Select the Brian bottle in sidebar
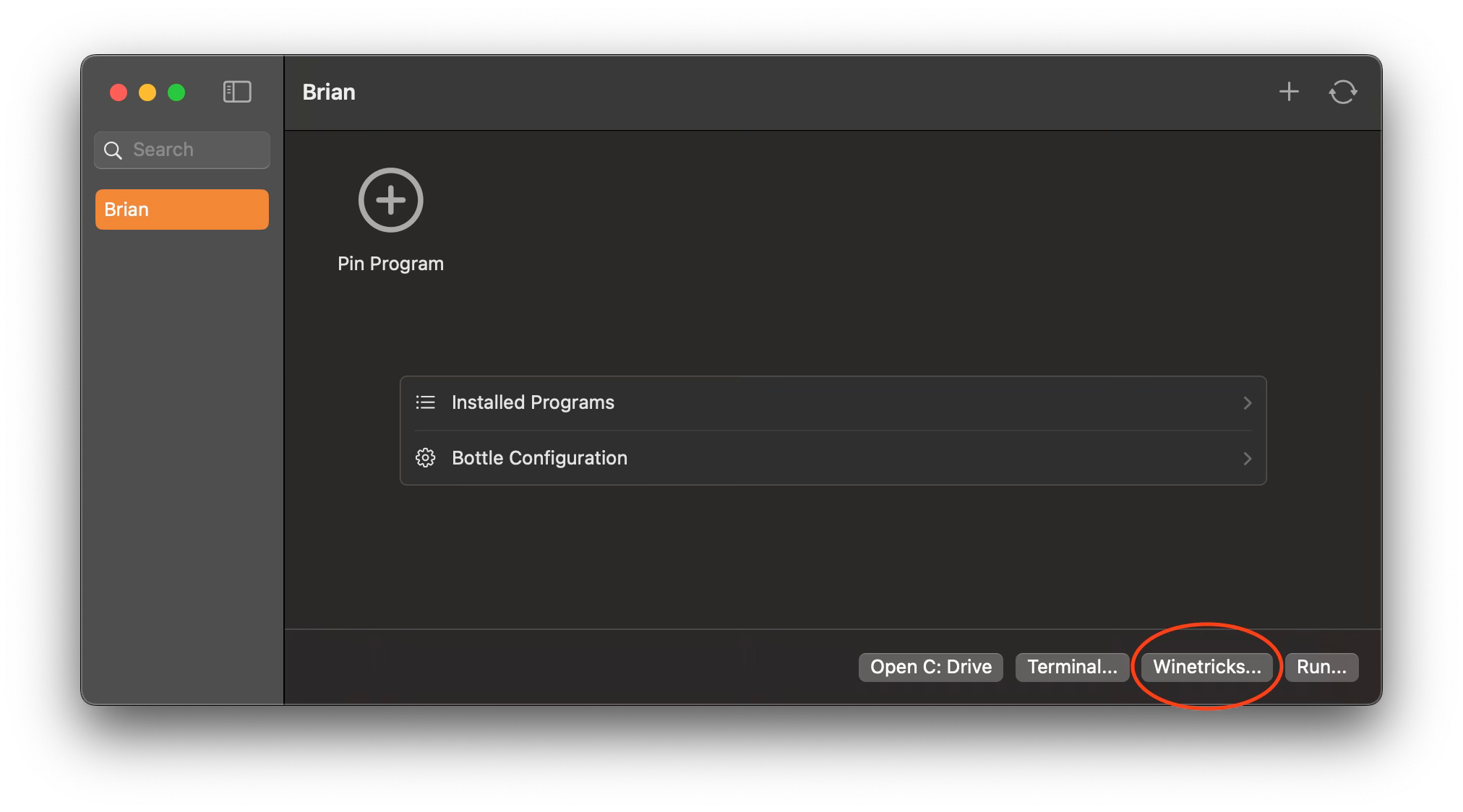 (x=182, y=210)
